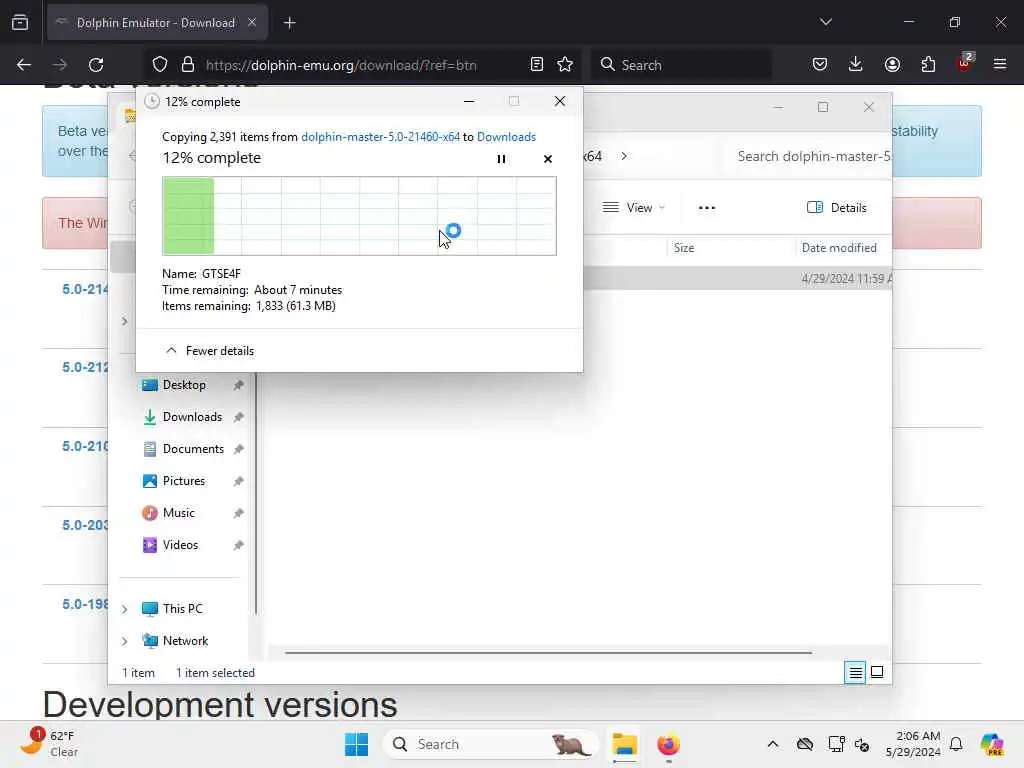Open Desktop in File Explorer sidebar
The height and width of the screenshot is (768, 1024).
184,385
